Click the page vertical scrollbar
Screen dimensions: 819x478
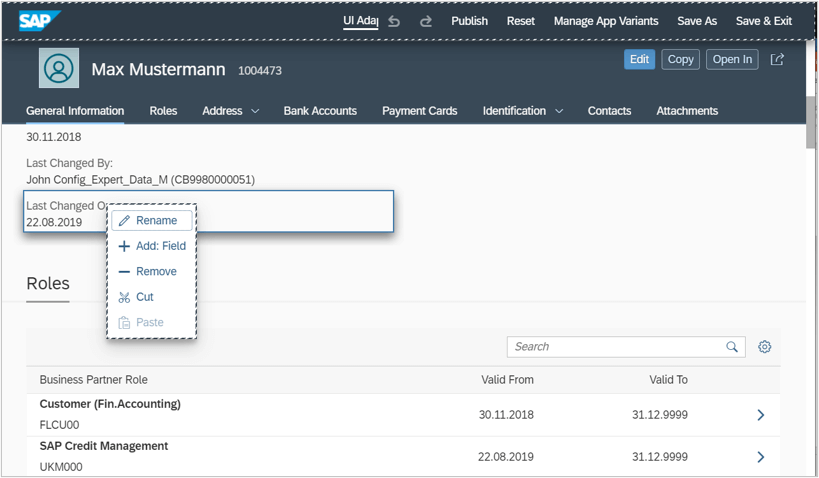[810, 123]
